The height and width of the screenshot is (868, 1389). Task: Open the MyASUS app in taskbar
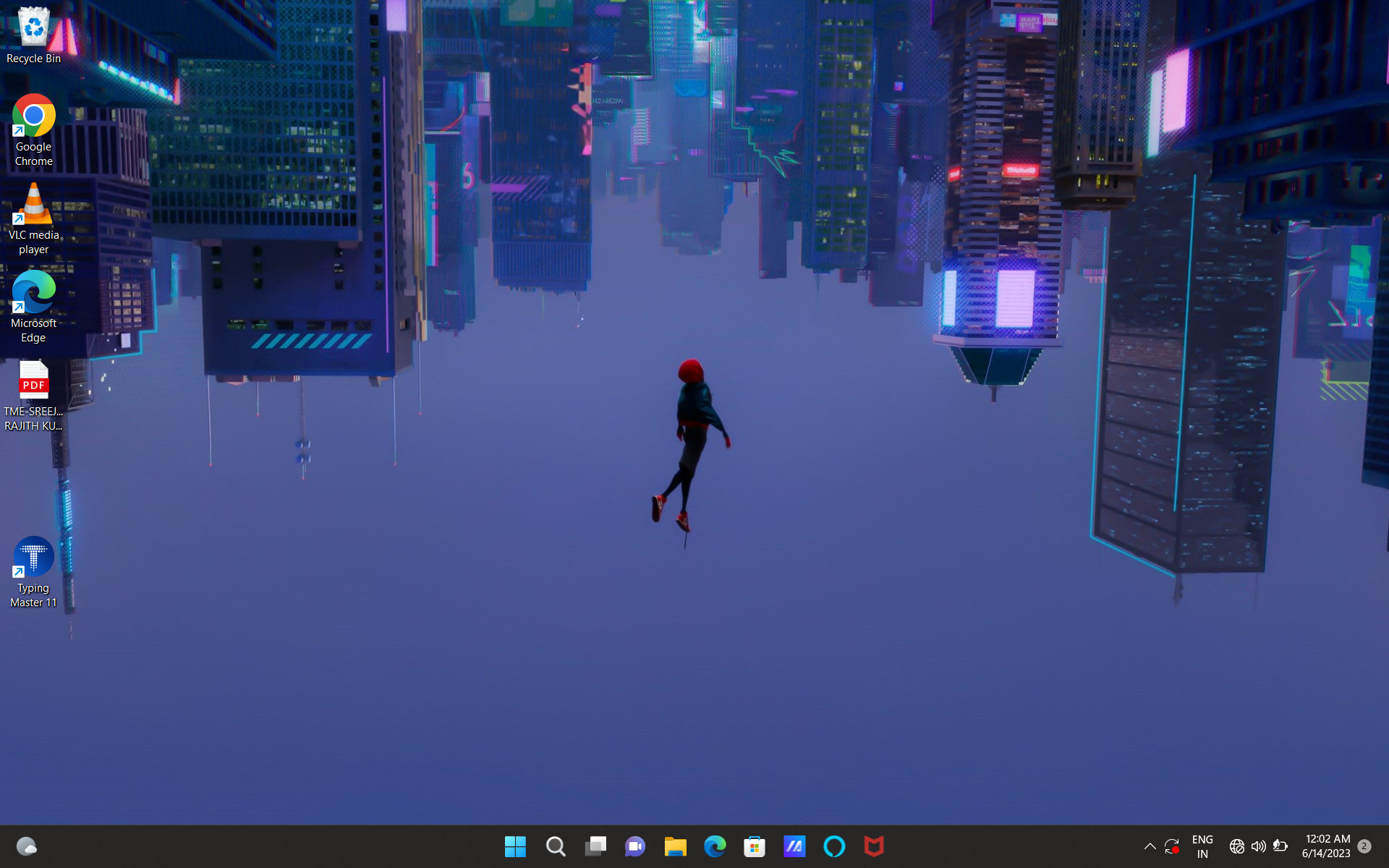794,846
